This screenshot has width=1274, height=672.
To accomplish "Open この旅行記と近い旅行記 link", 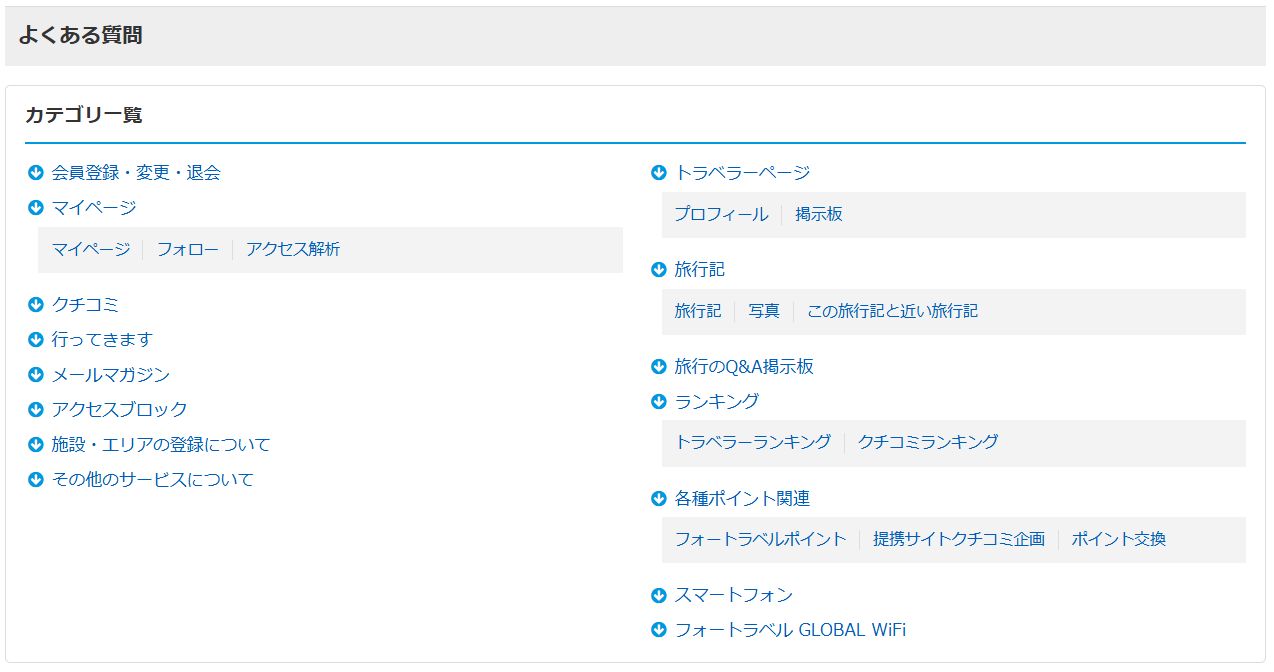I will point(892,312).
